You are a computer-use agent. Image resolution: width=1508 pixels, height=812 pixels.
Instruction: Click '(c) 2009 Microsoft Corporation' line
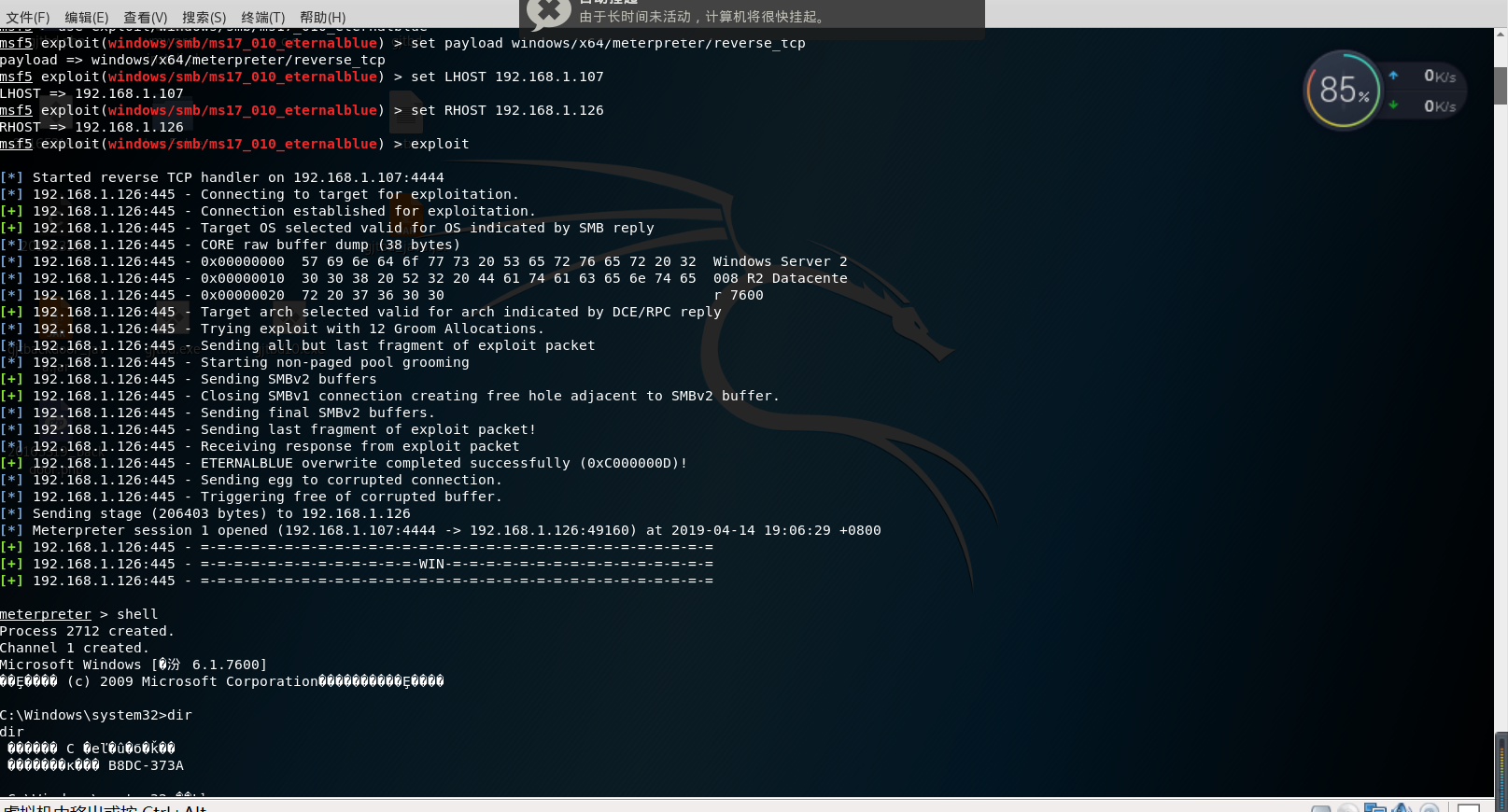(x=222, y=681)
